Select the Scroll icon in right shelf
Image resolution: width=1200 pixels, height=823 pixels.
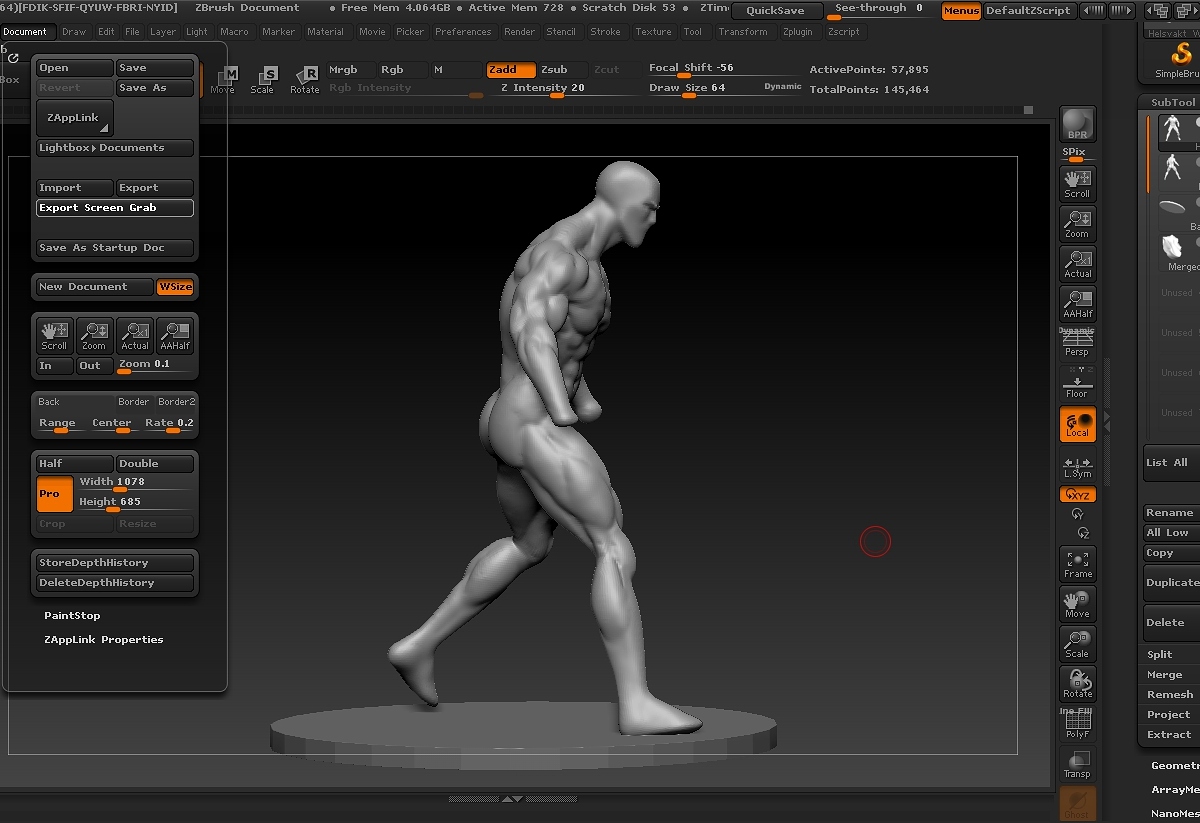1077,183
